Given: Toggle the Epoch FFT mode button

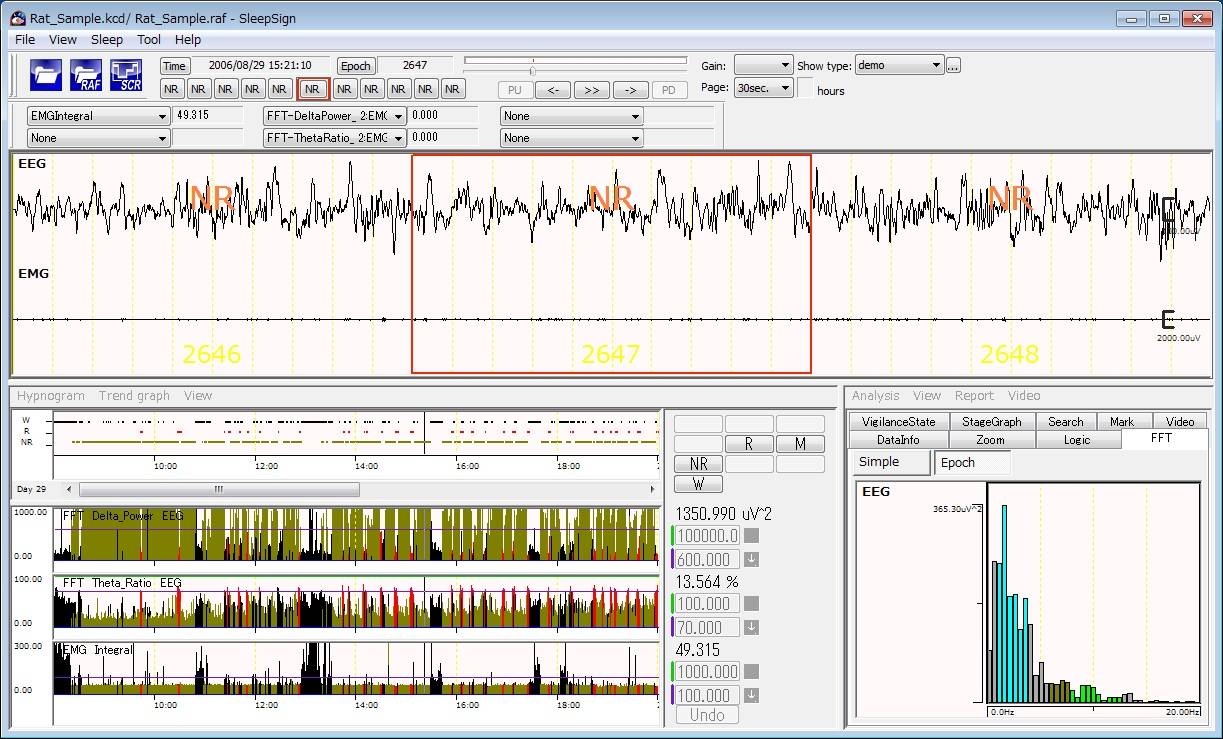Looking at the screenshot, I should 971,462.
